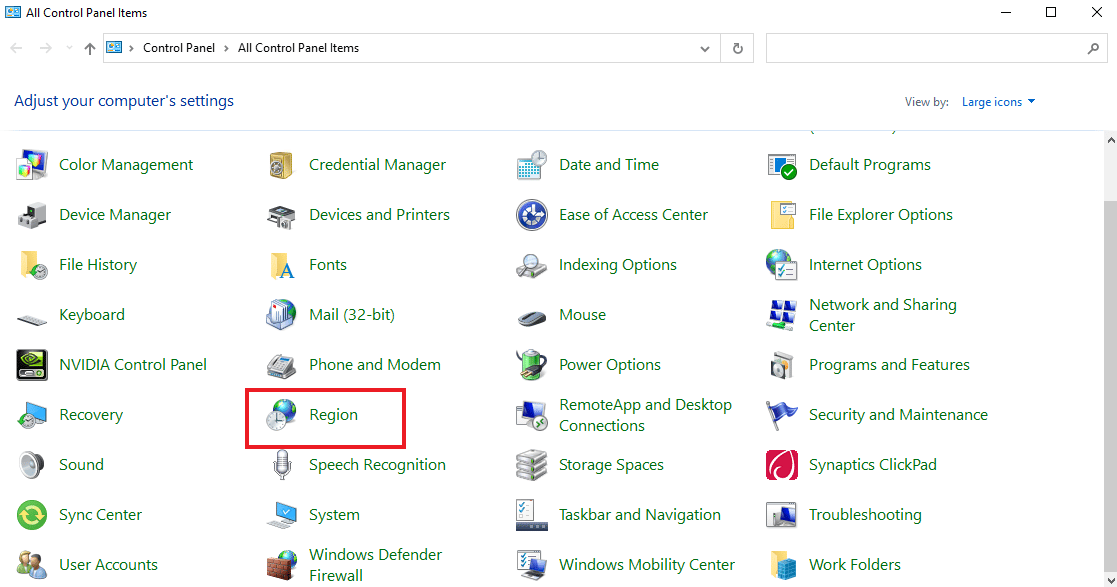Screen dimensions: 1117x587
Task: Click the search magnifier icon
Action: click(1093, 48)
